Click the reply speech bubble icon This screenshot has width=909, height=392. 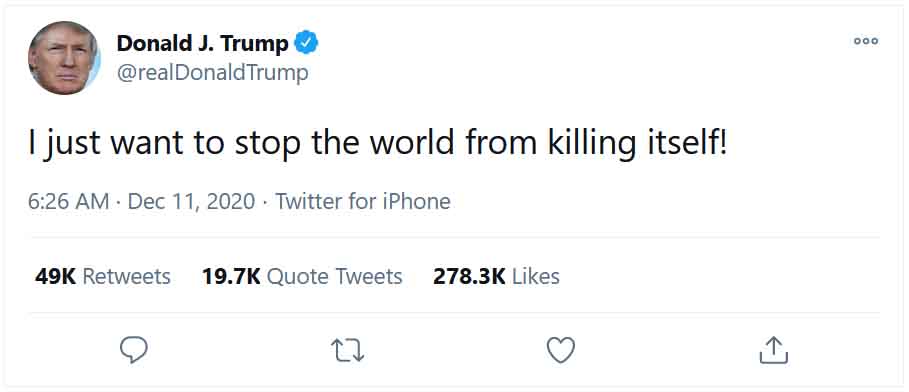134,350
